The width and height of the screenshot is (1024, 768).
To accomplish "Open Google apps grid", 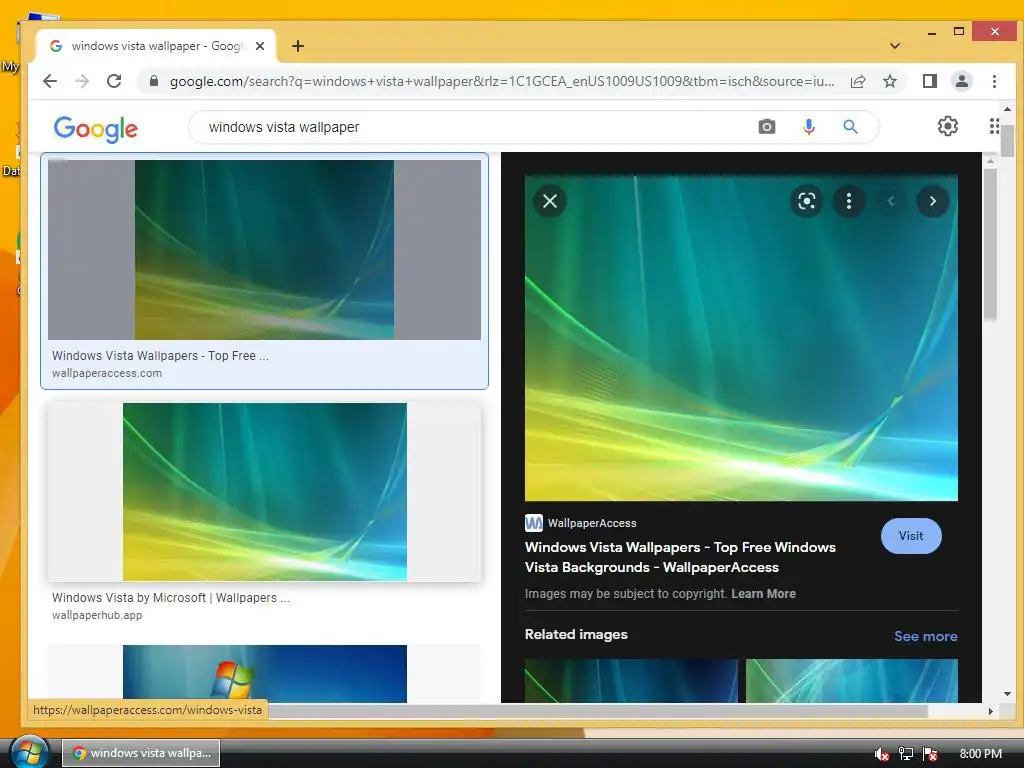I will (x=993, y=126).
